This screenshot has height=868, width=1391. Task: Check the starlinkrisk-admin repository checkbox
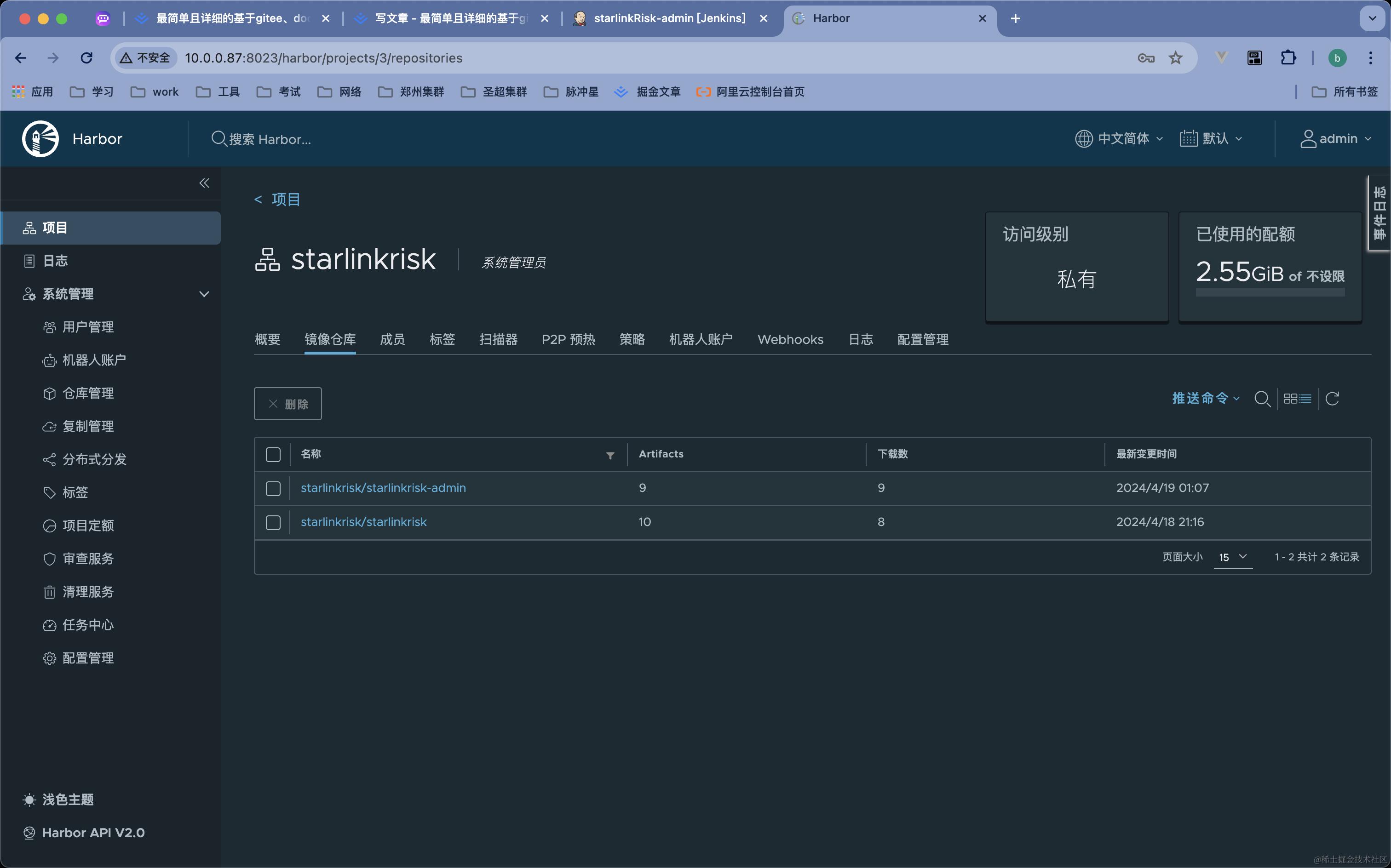273,489
